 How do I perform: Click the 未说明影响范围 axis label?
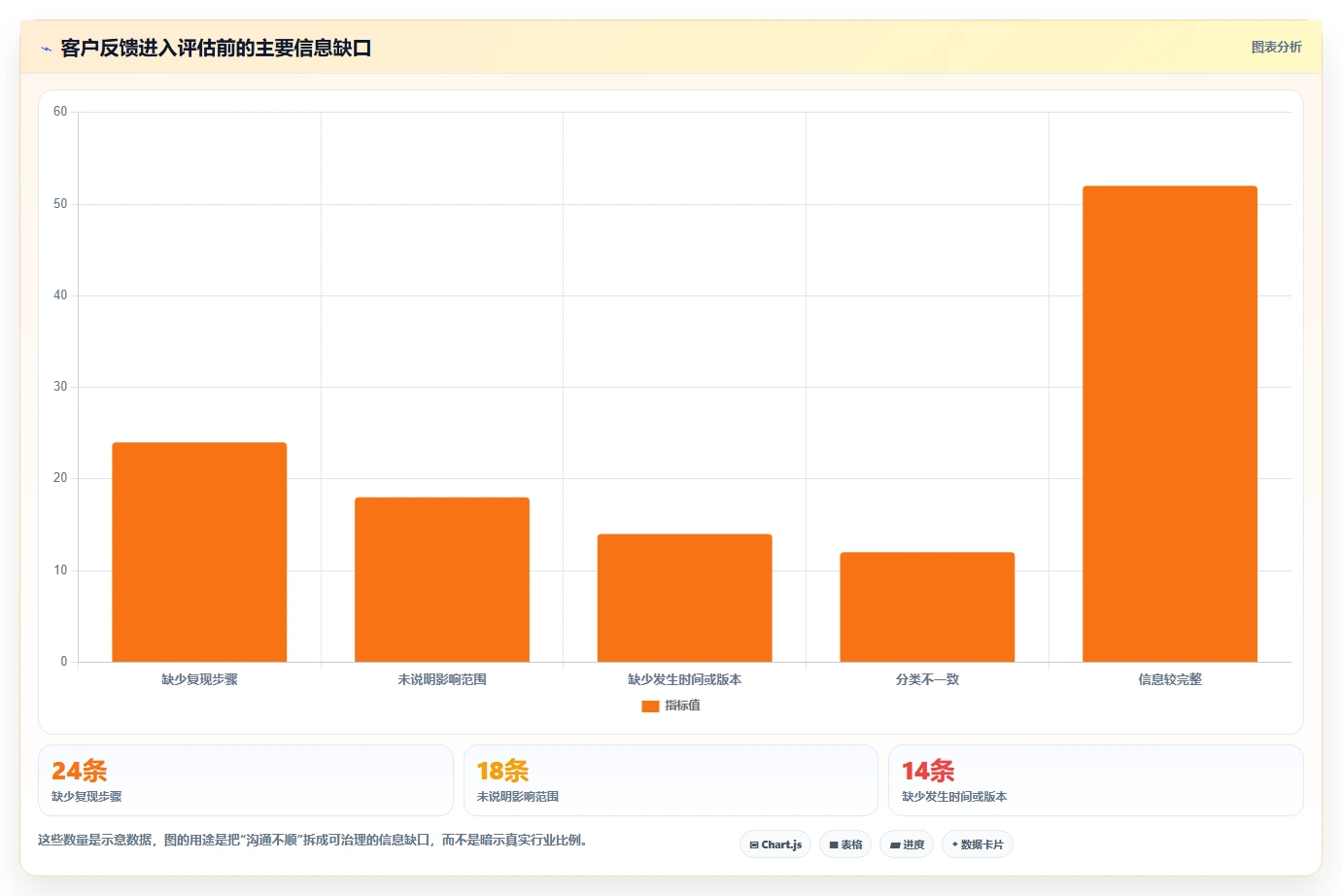pos(442,679)
